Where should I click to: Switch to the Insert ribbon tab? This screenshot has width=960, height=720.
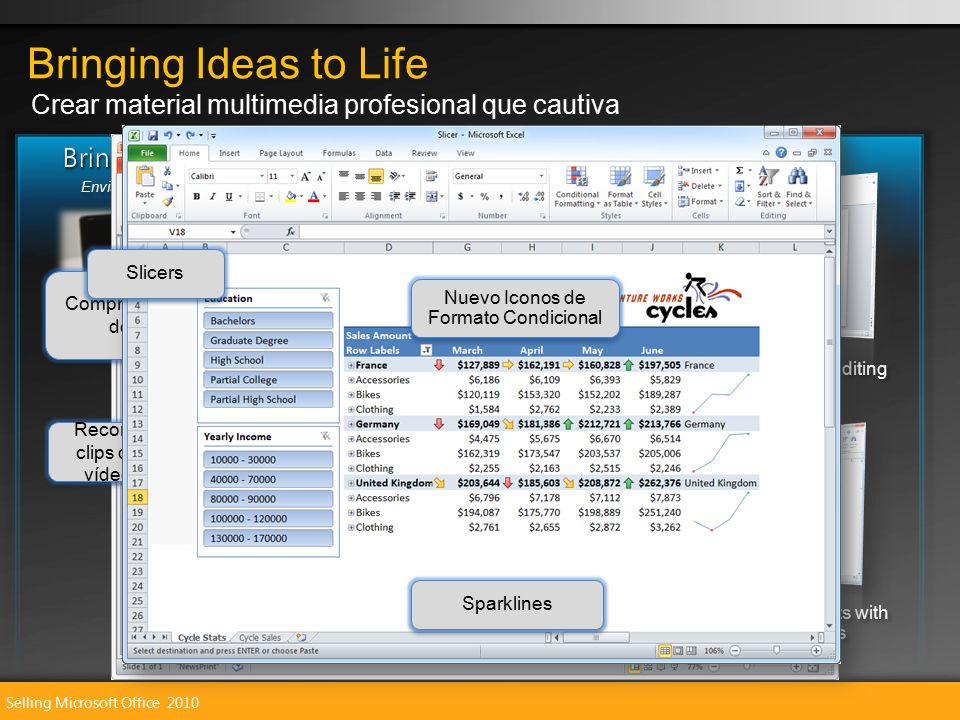(x=230, y=153)
